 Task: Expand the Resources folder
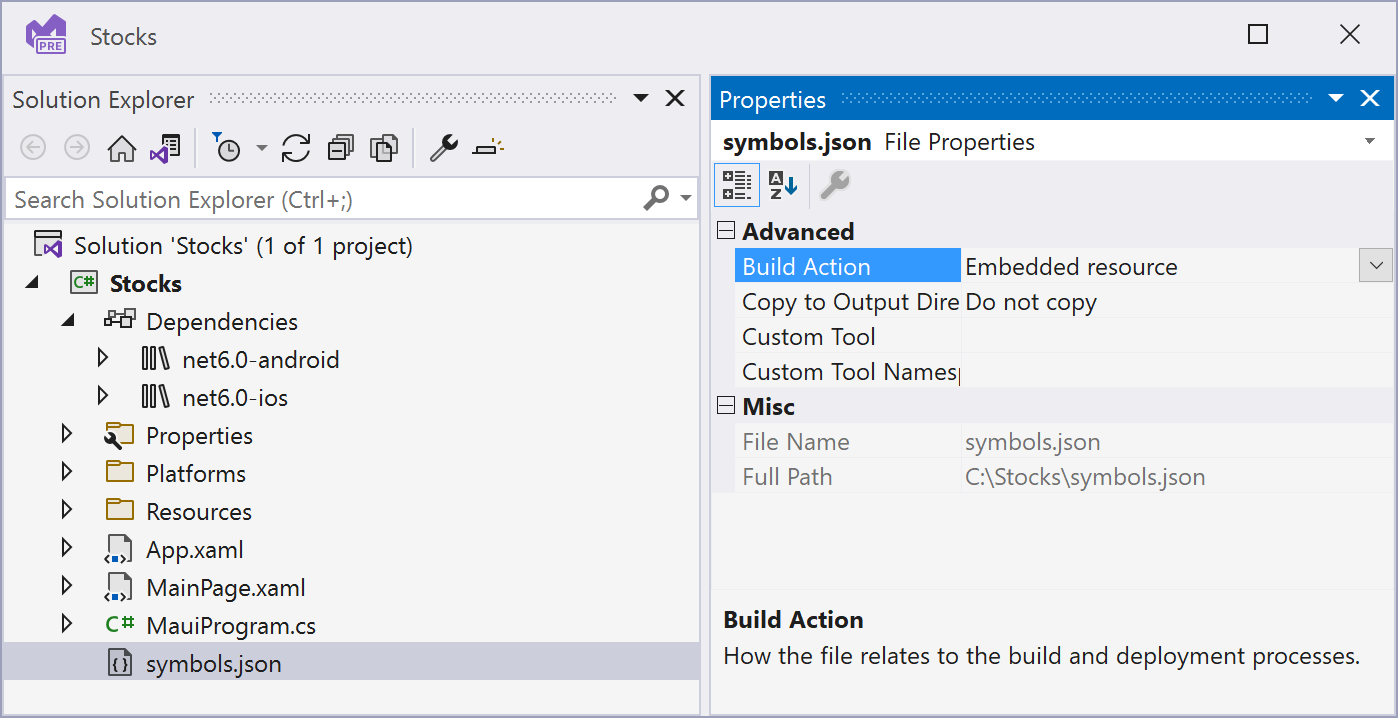(x=67, y=510)
